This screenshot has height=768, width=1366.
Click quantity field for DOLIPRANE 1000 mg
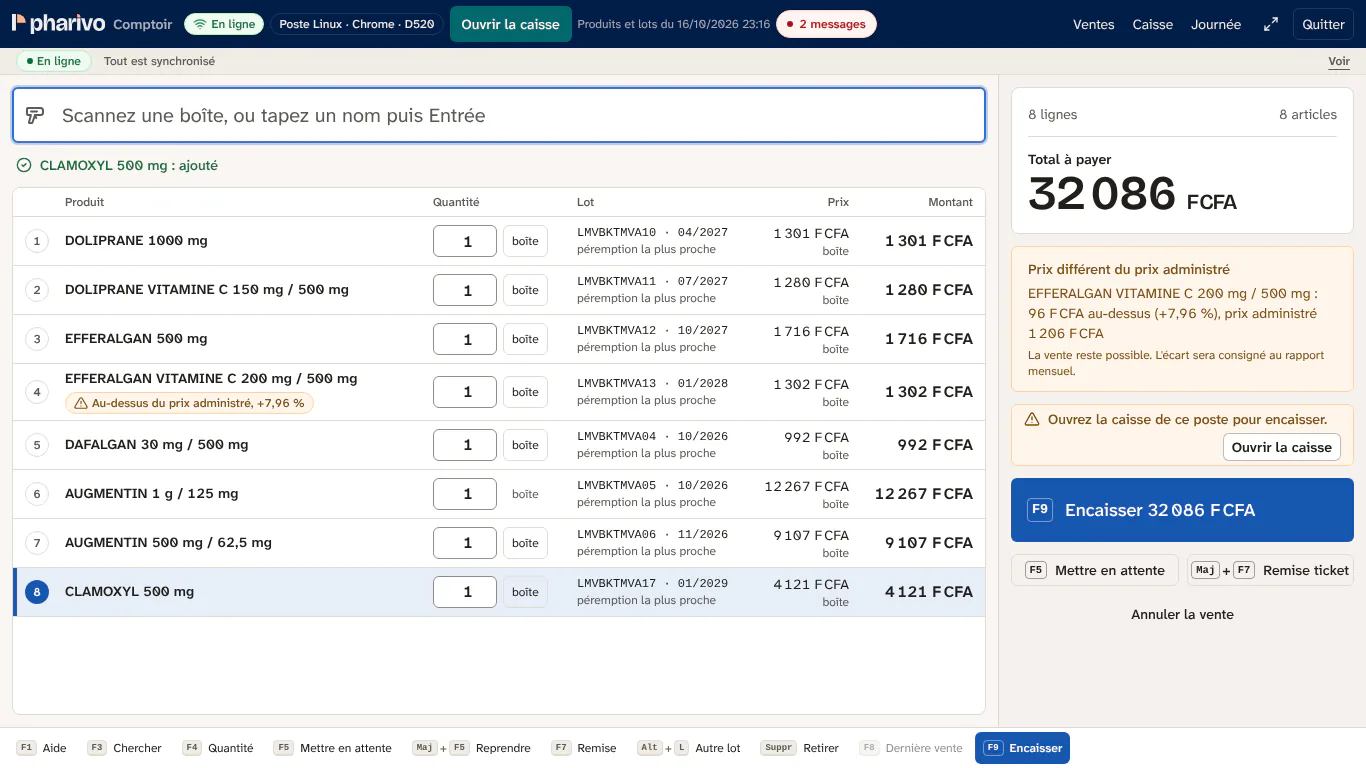point(465,241)
